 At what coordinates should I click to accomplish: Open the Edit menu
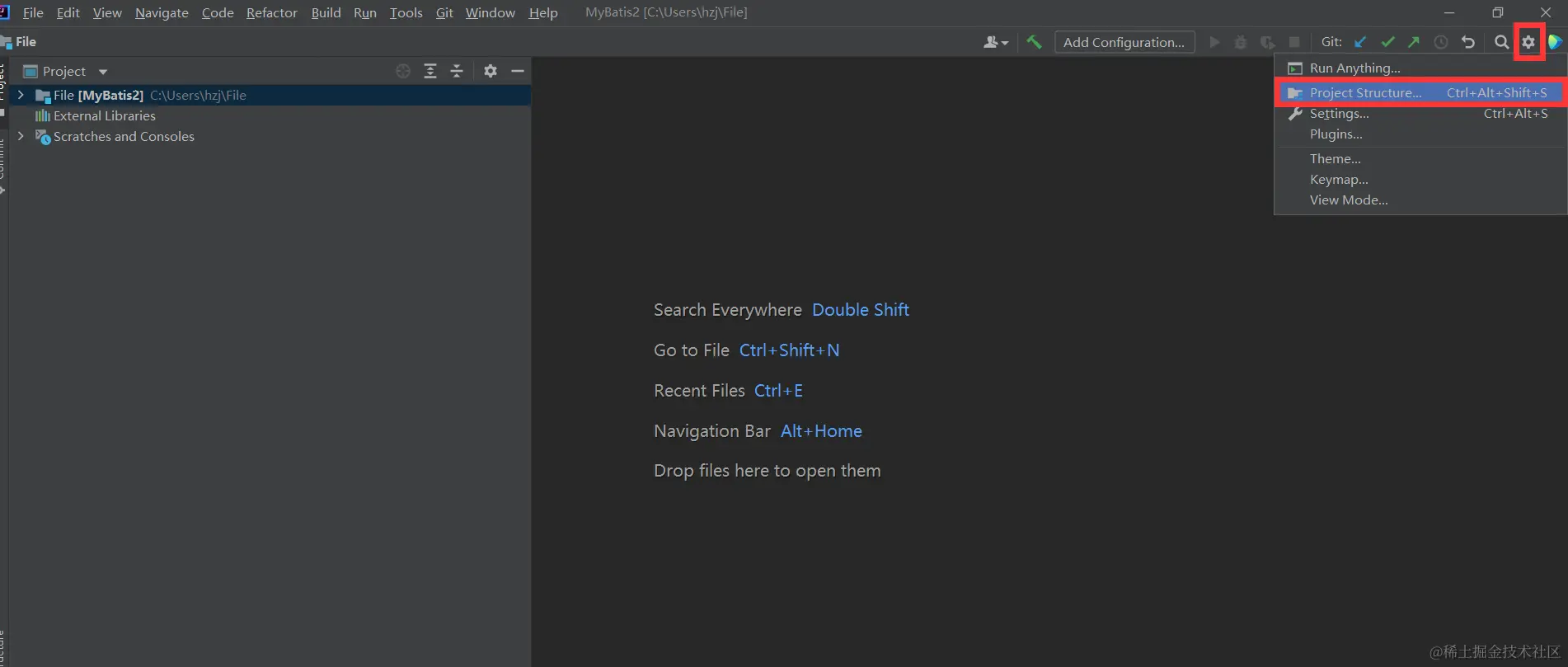[68, 12]
